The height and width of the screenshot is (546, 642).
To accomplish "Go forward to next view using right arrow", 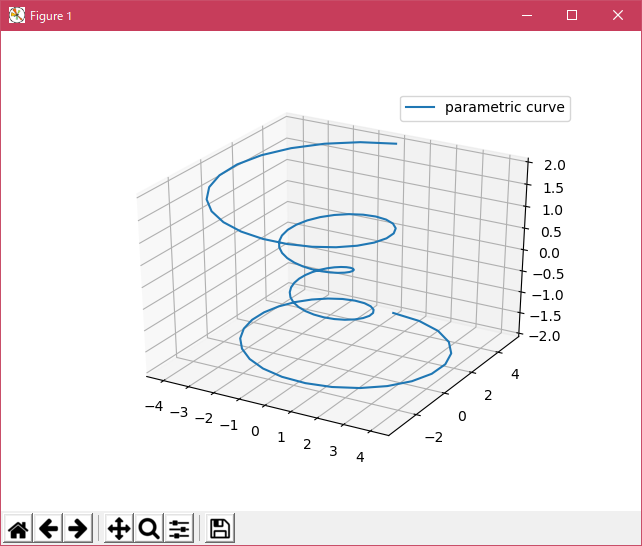I will (77, 528).
